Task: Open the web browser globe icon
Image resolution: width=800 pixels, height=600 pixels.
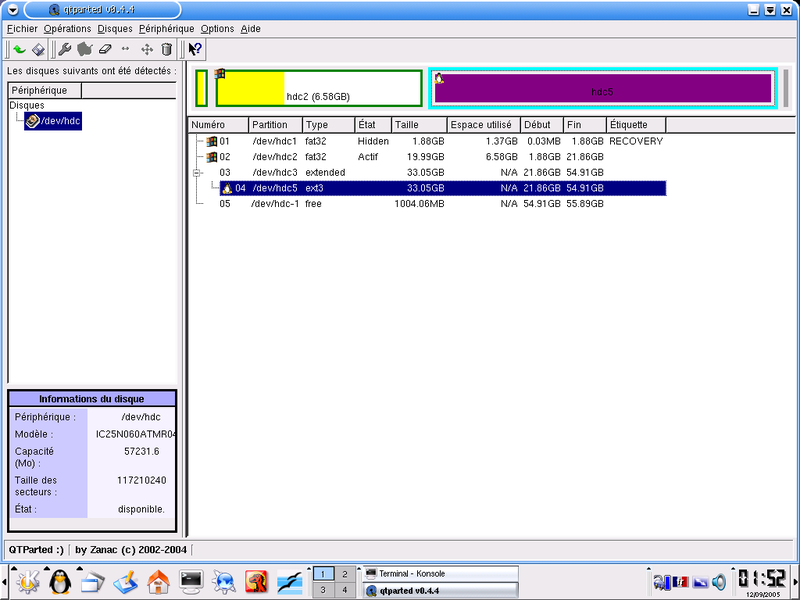Action: click(223, 582)
